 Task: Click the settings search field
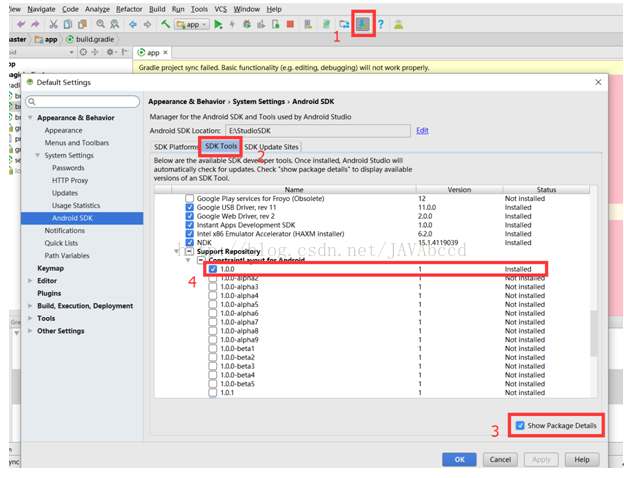[83, 101]
